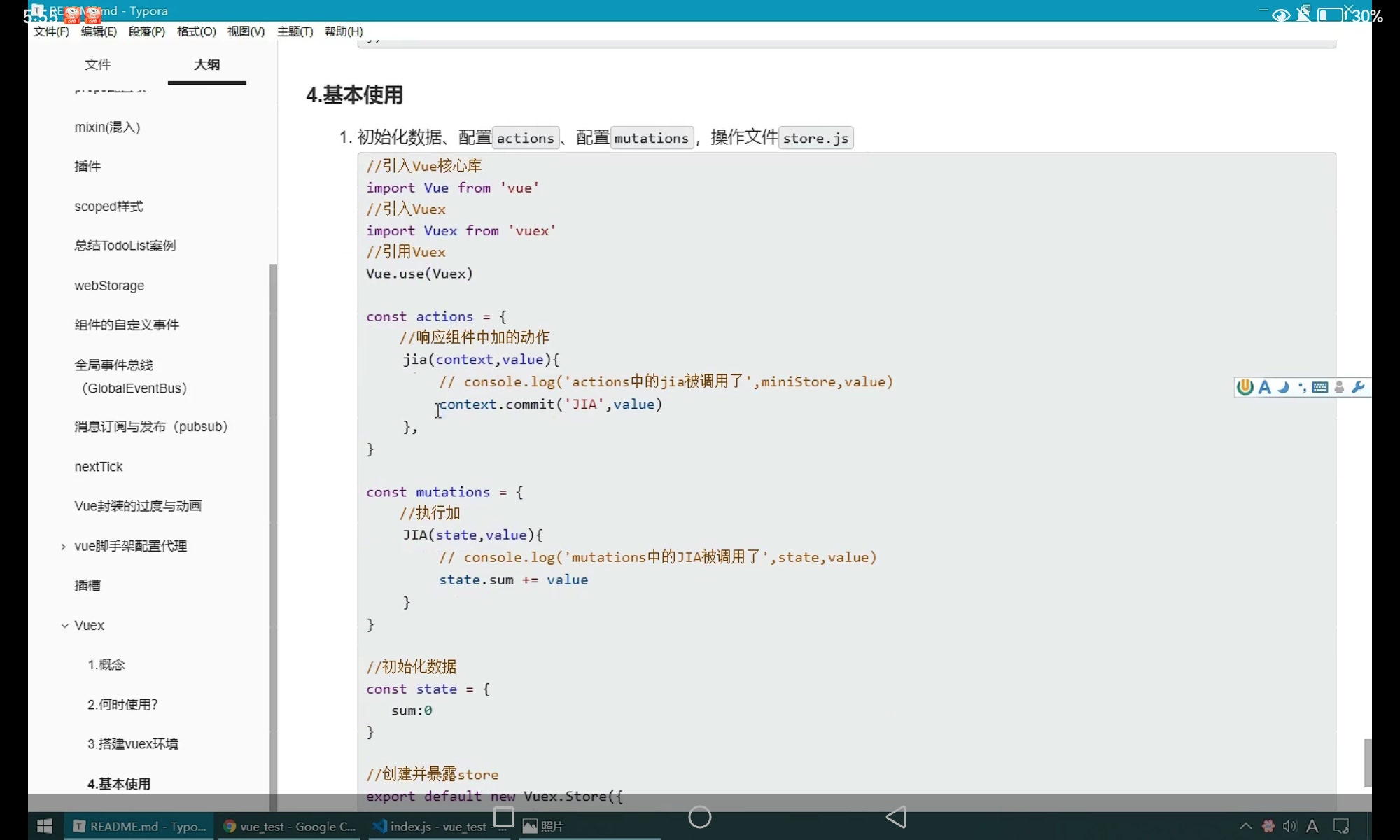1400x840 pixels.
Task: Expand the vue脚手架配置代理 outline item
Action: (63, 546)
